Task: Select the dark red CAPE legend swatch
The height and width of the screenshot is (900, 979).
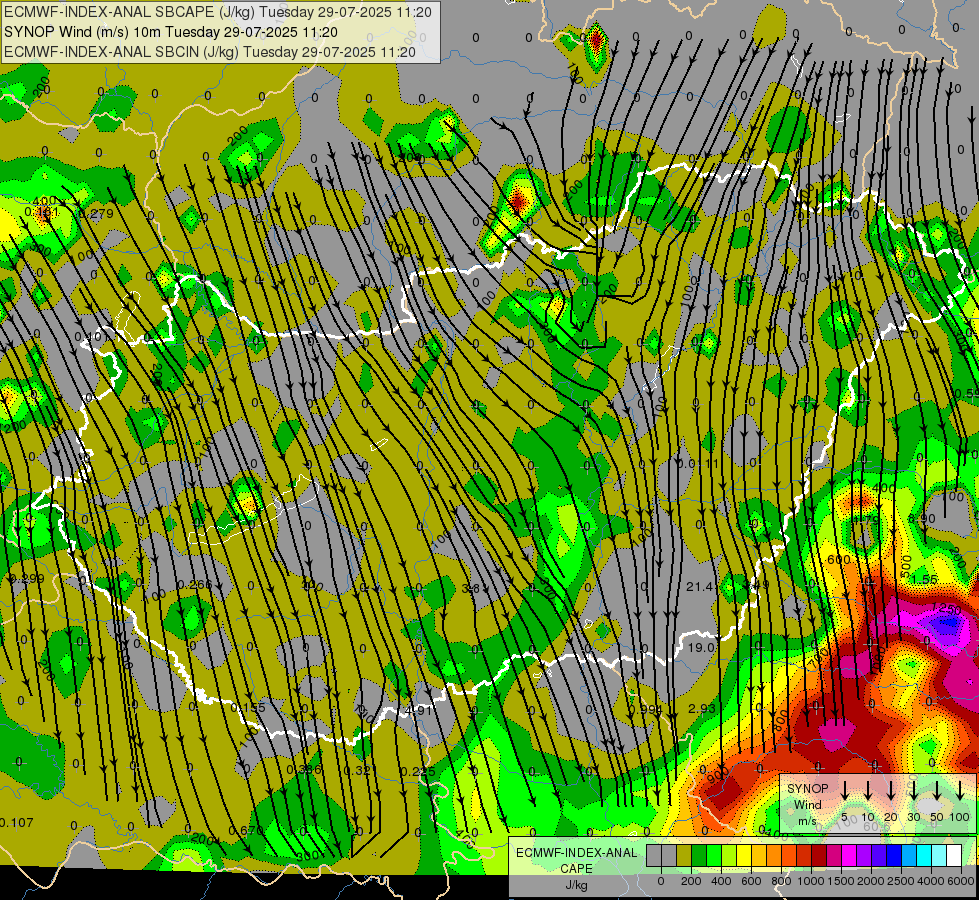Action: pyautogui.click(x=819, y=855)
